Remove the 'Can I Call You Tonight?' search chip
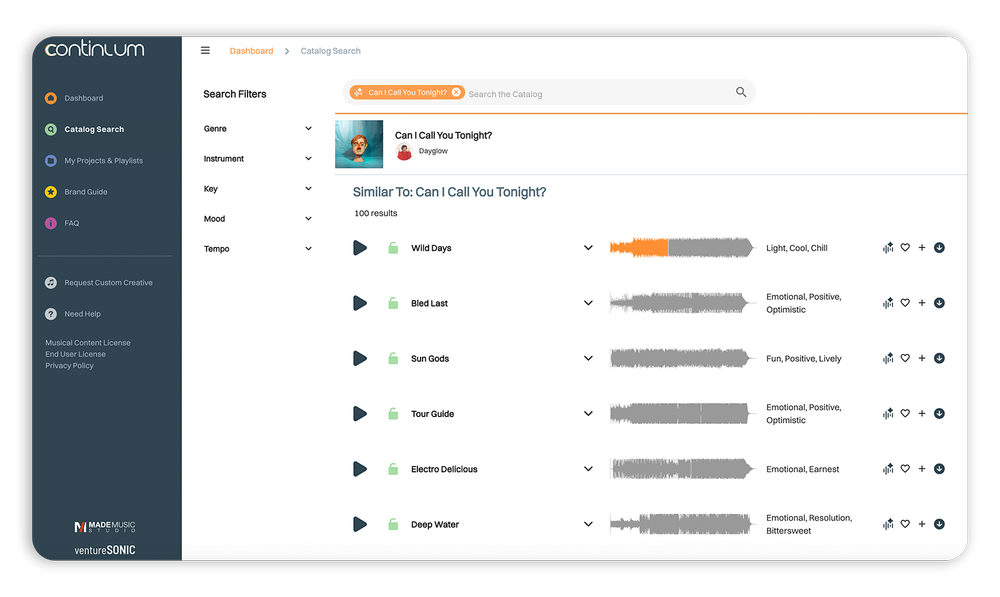The height and width of the screenshot is (597, 1000). (456, 92)
